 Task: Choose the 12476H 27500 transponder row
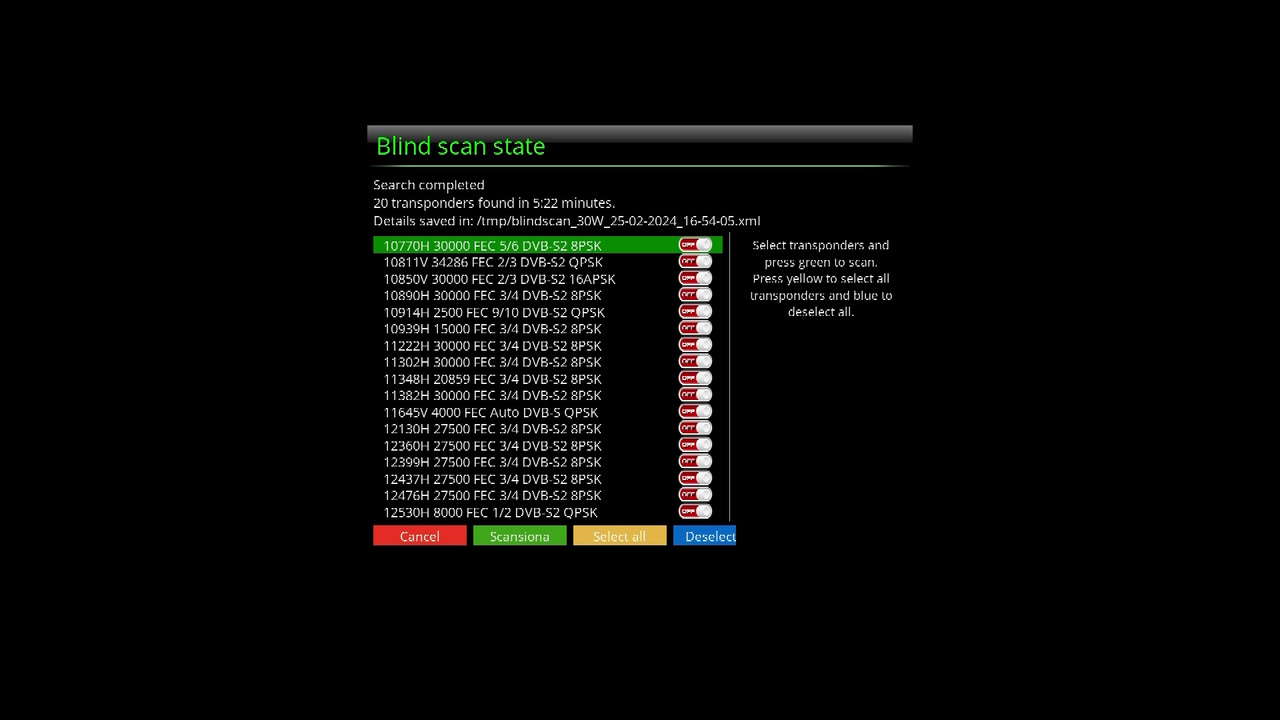493,495
